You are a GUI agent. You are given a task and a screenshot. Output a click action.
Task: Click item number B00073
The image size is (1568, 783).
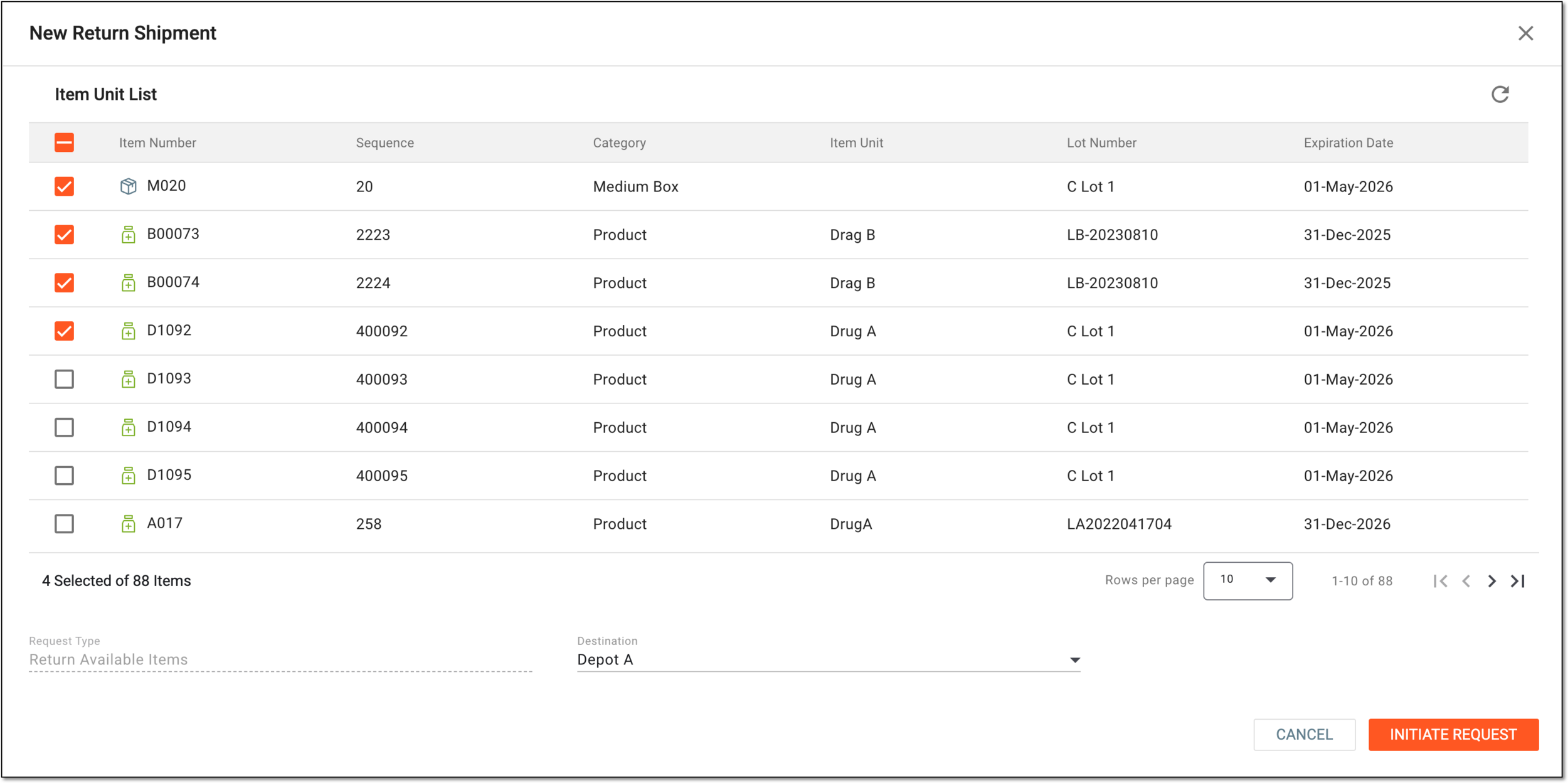point(173,234)
